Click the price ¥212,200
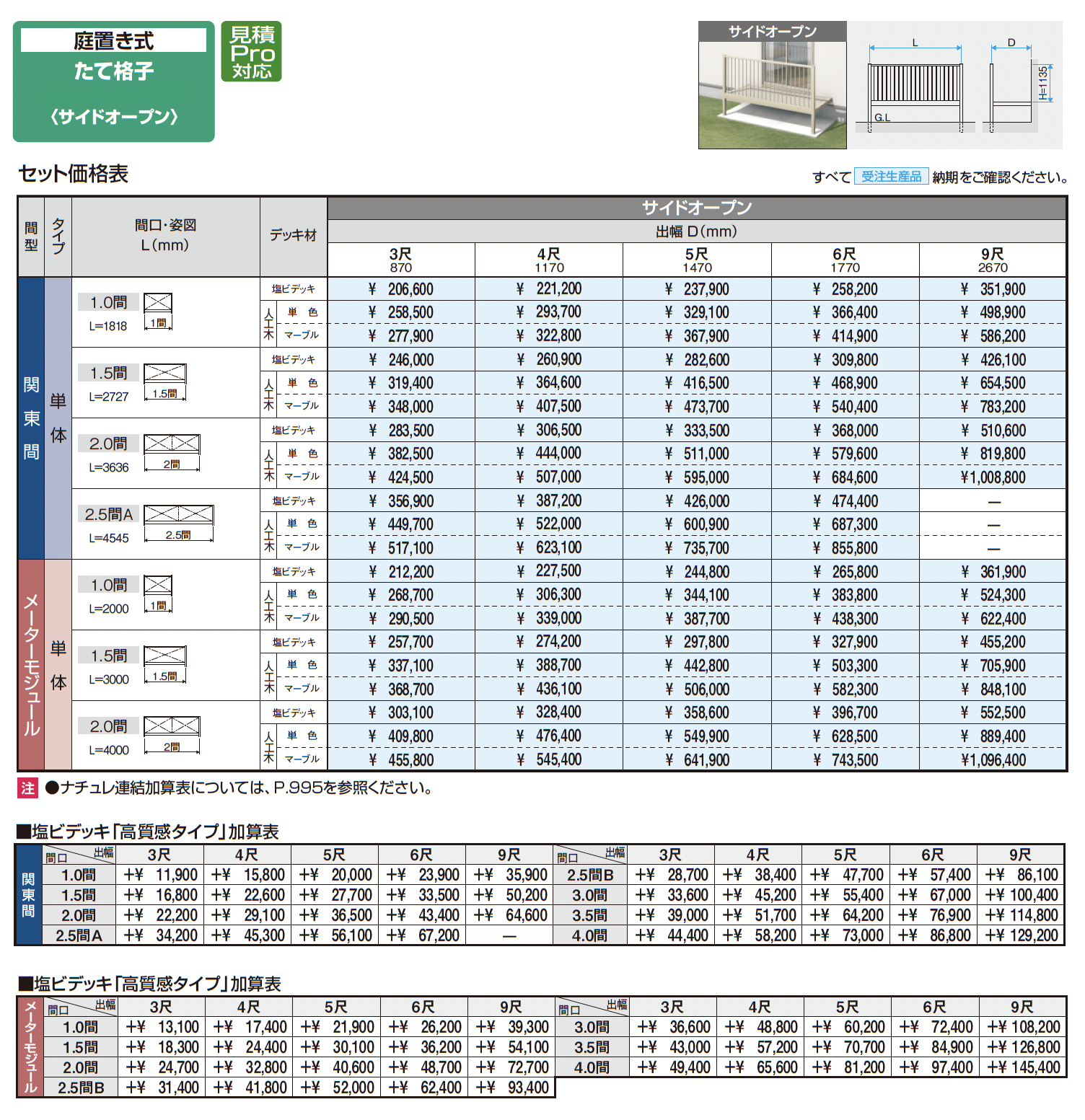Screen dimensions: 1085x1120 tap(401, 572)
